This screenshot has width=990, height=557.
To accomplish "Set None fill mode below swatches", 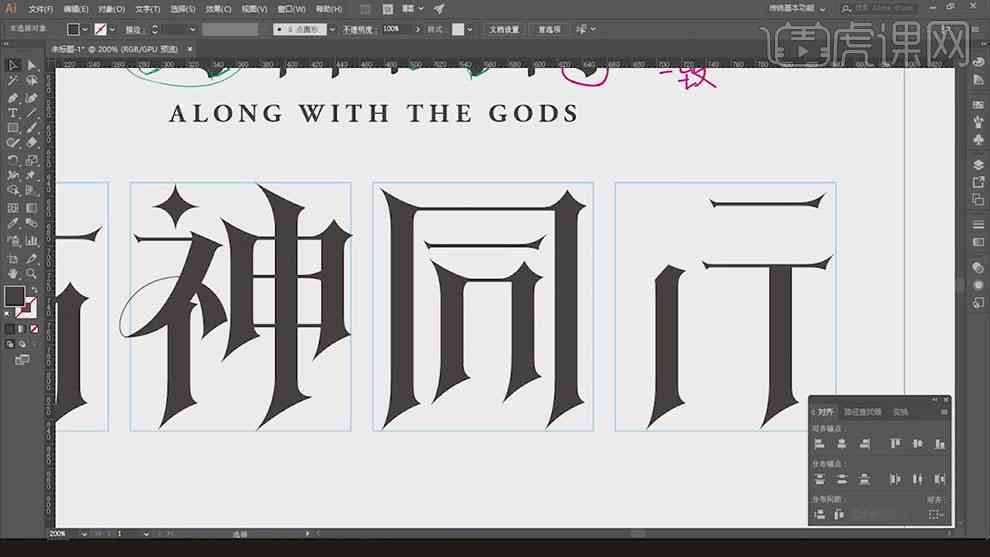I will (34, 329).
